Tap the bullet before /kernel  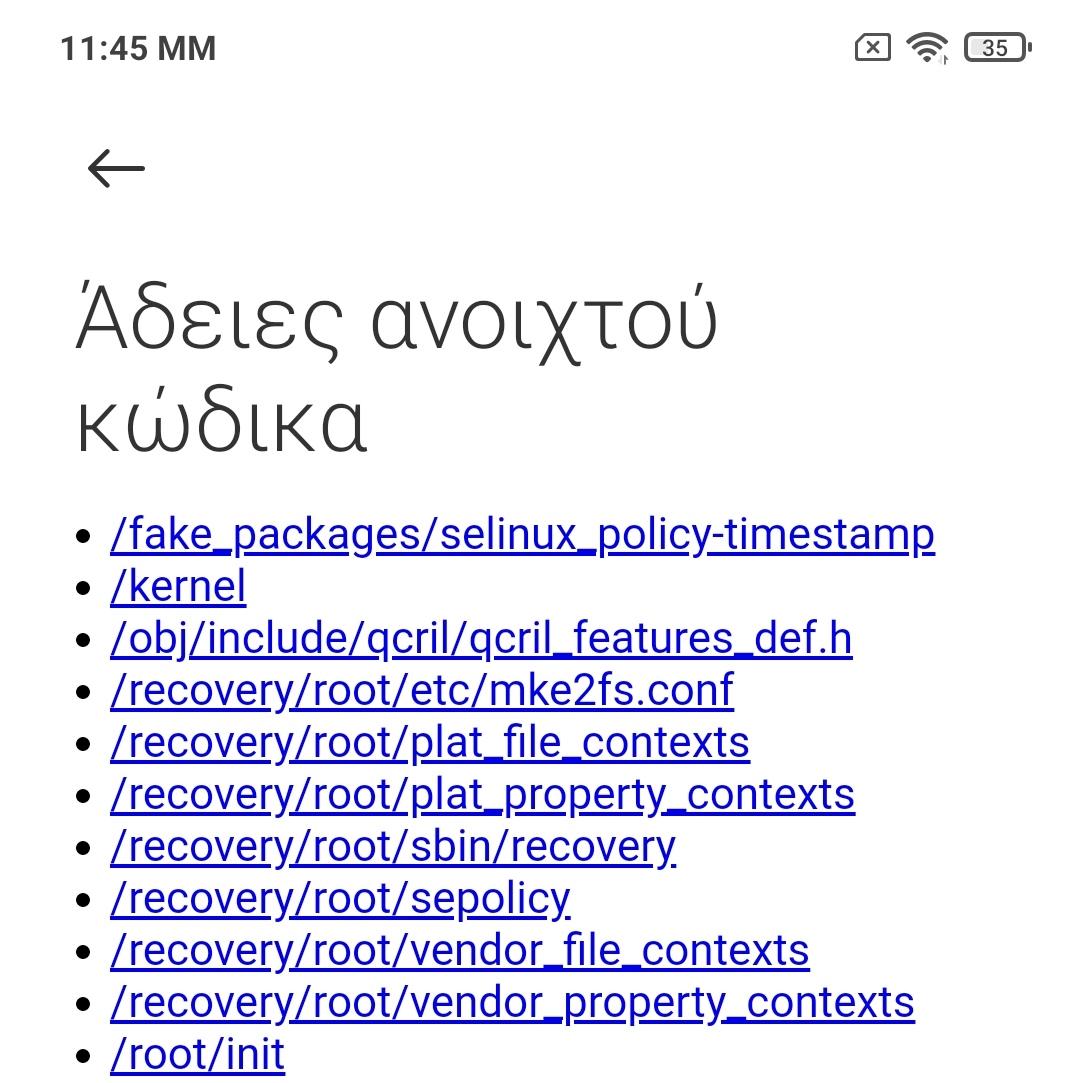point(84,589)
